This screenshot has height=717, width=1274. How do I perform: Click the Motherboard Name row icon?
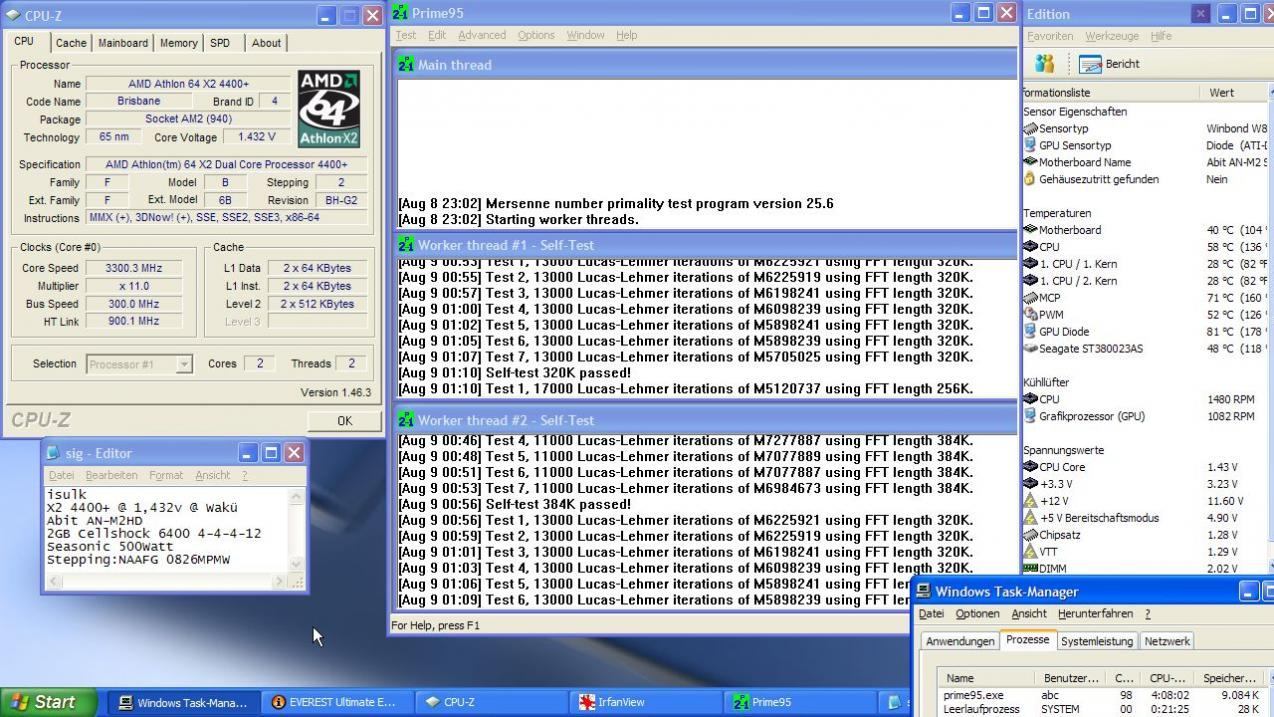coord(1030,162)
